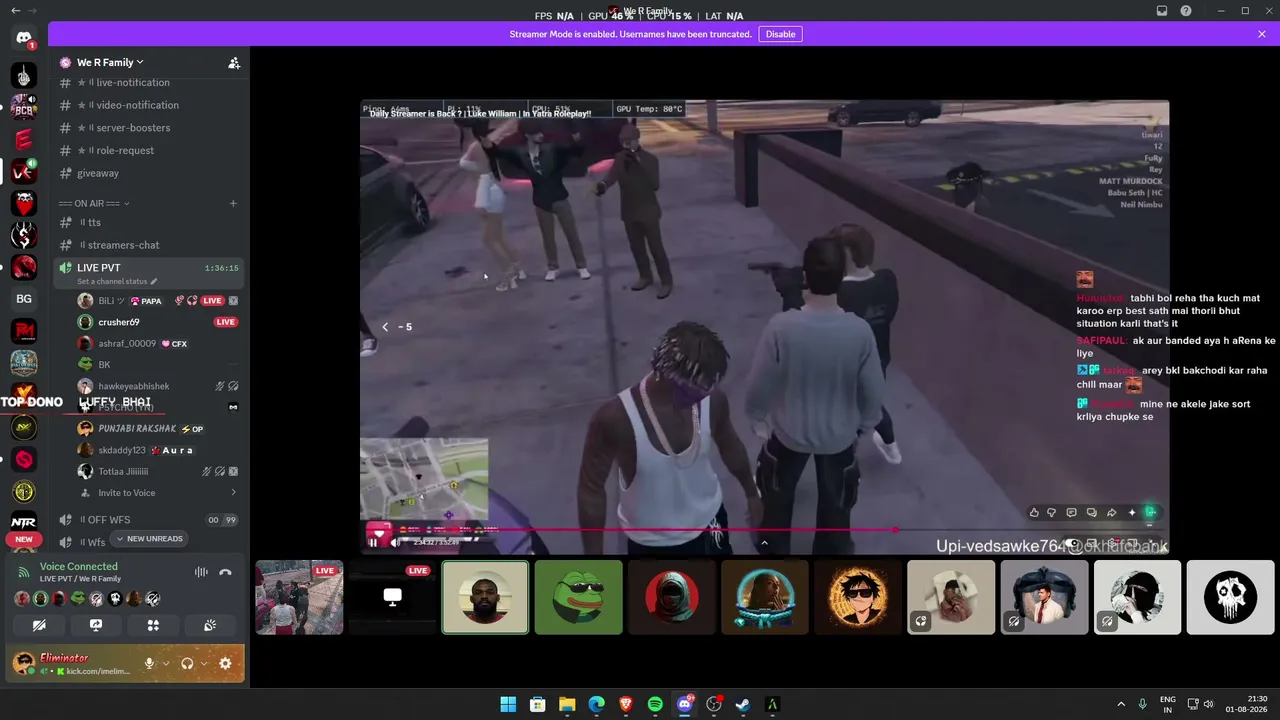Open the Invite to Voice arrow
The image size is (1280, 720).
(234, 493)
